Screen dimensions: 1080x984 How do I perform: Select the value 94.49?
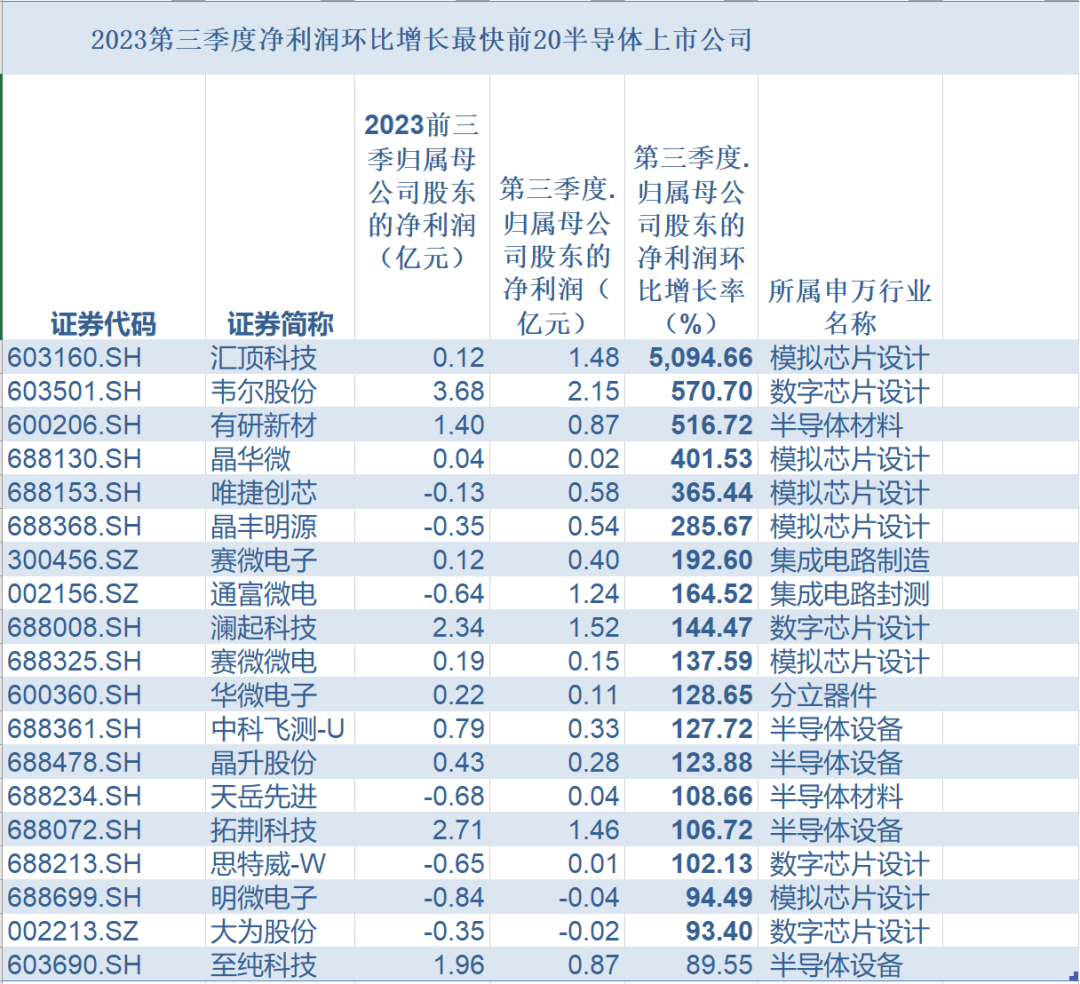(x=719, y=897)
